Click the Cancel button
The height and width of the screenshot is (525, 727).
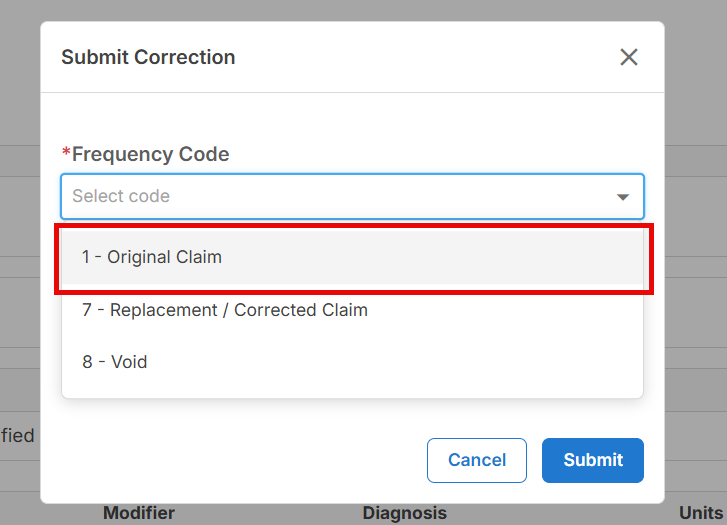(477, 460)
